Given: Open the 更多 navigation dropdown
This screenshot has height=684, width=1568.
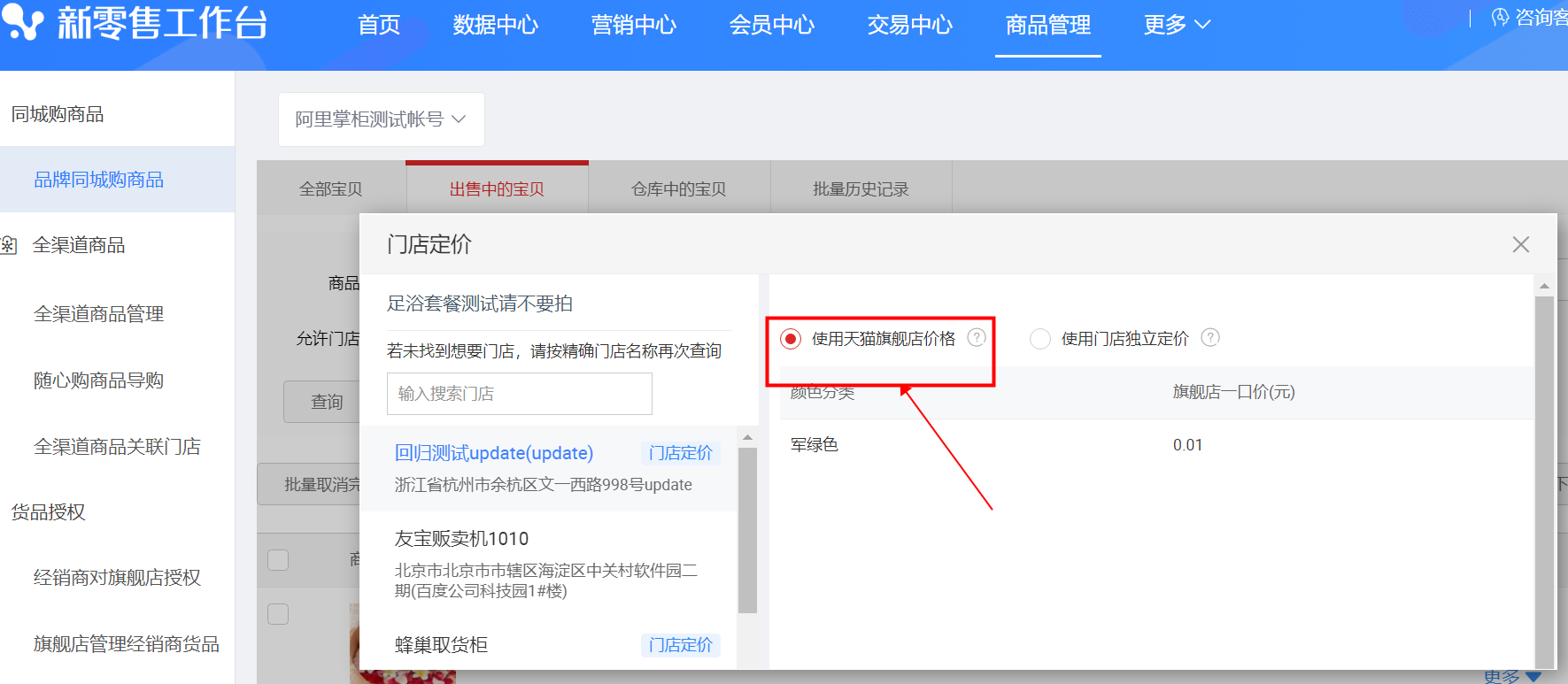Looking at the screenshot, I should (x=1176, y=25).
